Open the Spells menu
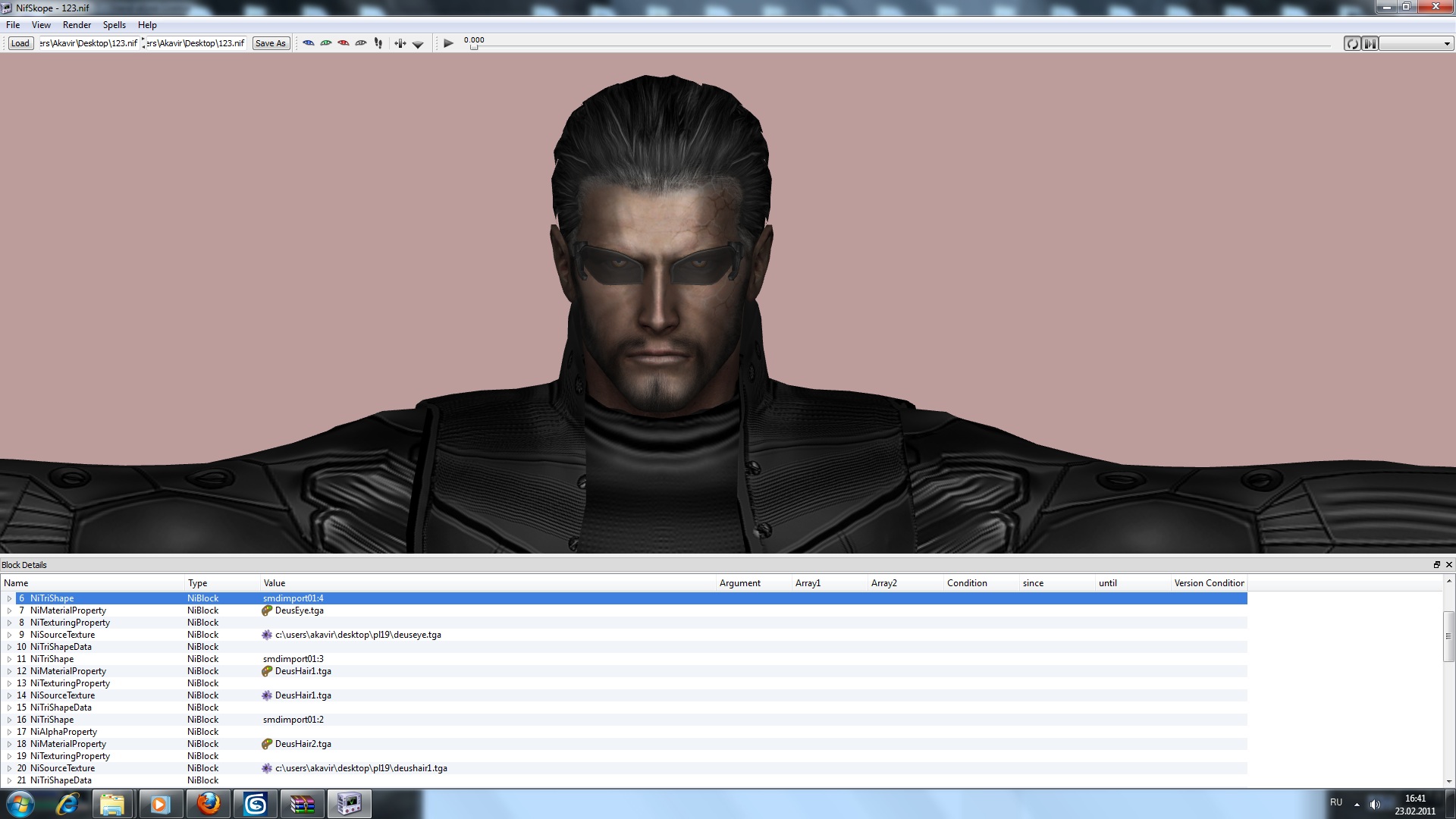The image size is (1456, 819). [x=115, y=25]
